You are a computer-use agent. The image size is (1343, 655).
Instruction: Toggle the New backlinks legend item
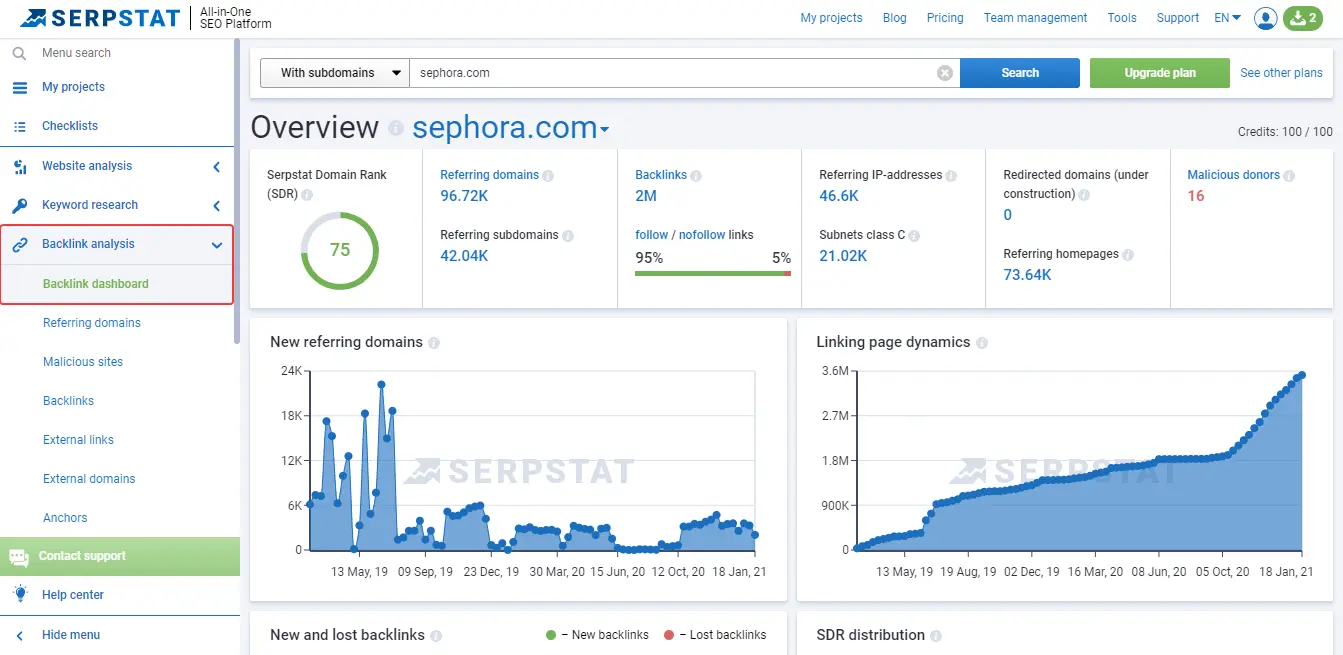coord(598,635)
